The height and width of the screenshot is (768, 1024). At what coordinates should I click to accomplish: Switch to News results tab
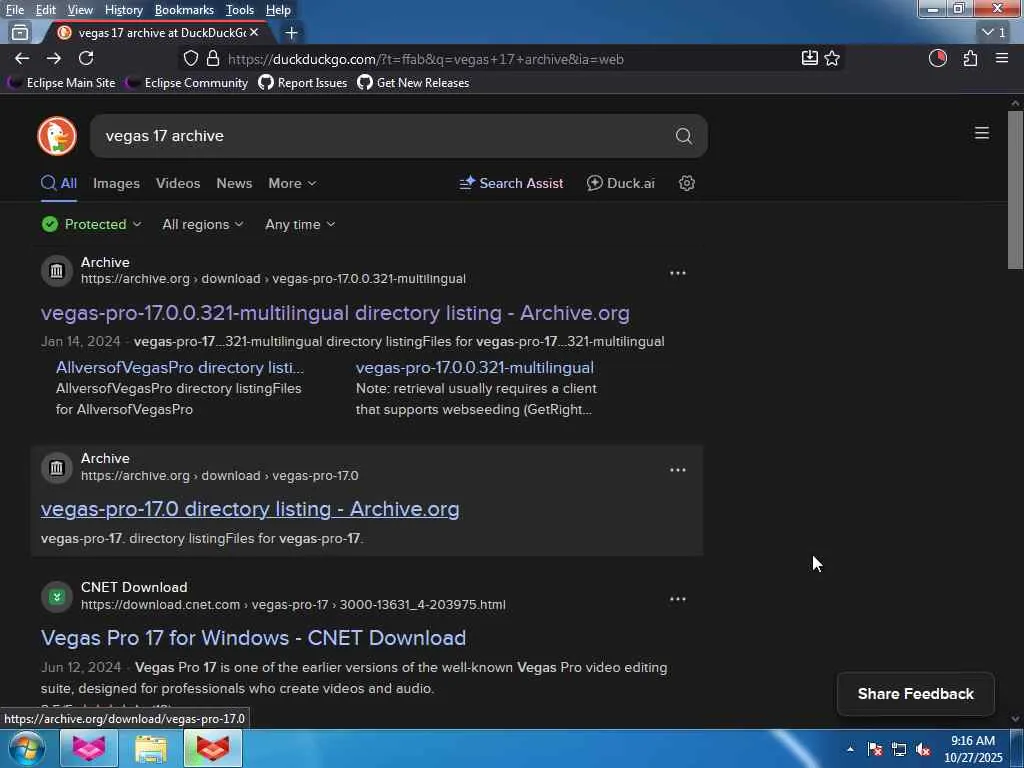(234, 183)
